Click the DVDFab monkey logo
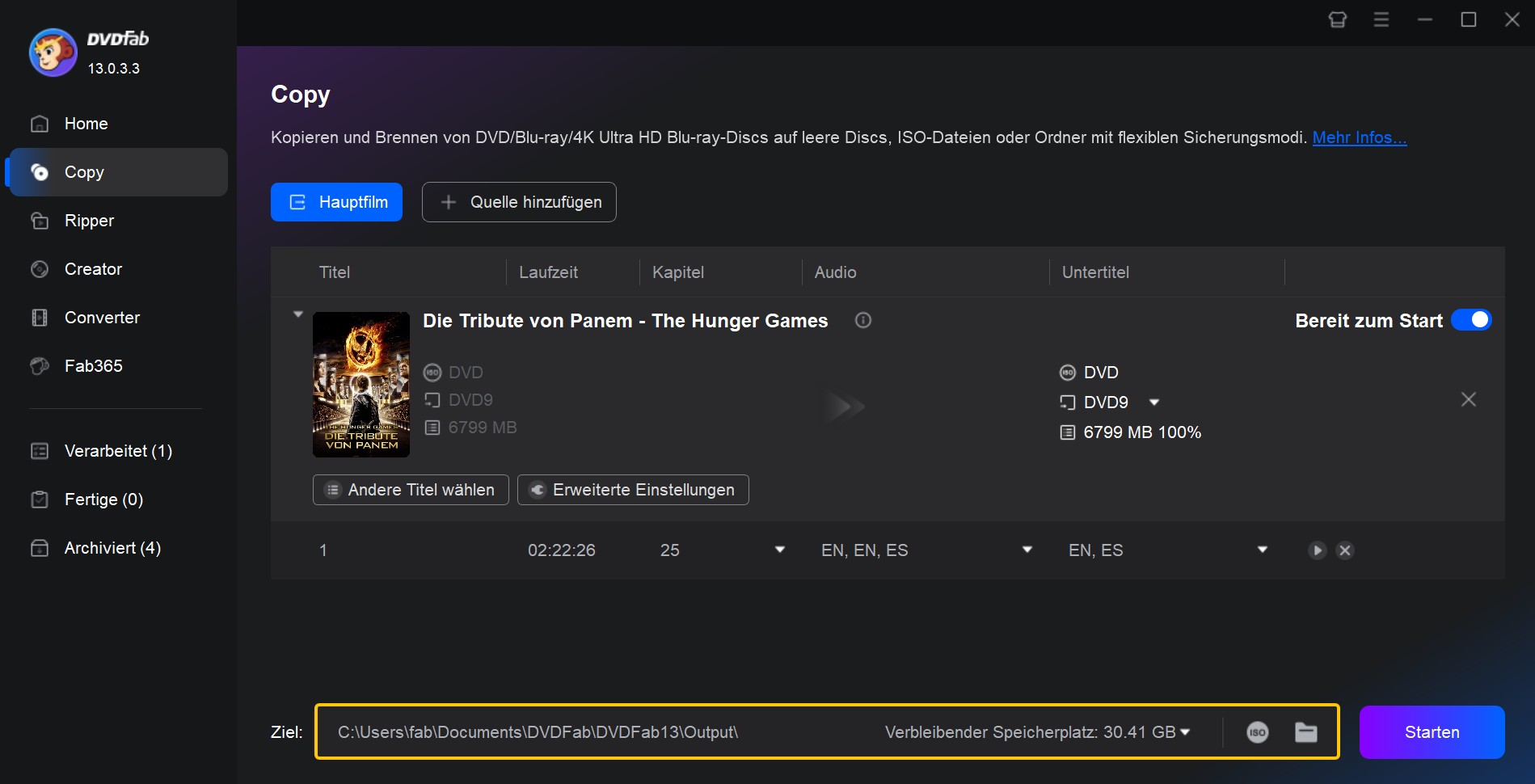Screen dimensions: 1535x784 tap(53, 53)
